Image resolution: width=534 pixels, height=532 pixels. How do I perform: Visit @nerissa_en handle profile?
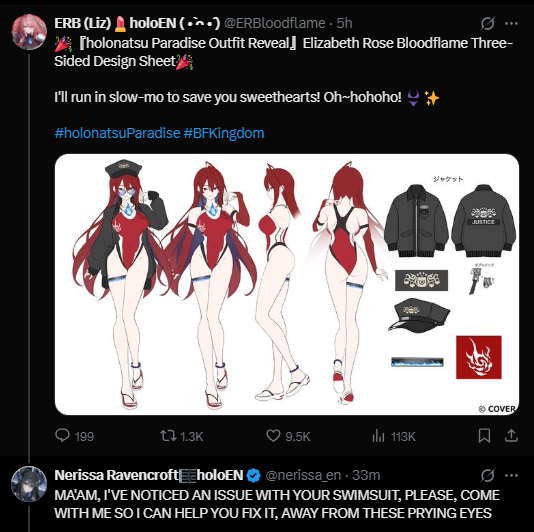(303, 475)
